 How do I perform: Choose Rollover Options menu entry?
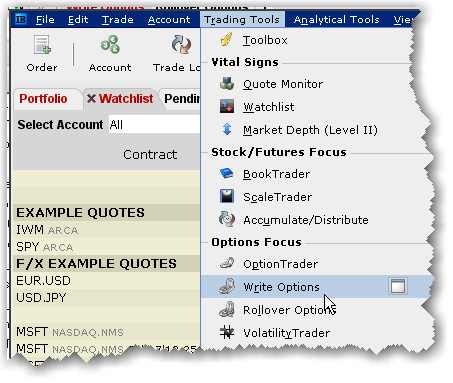tap(289, 310)
